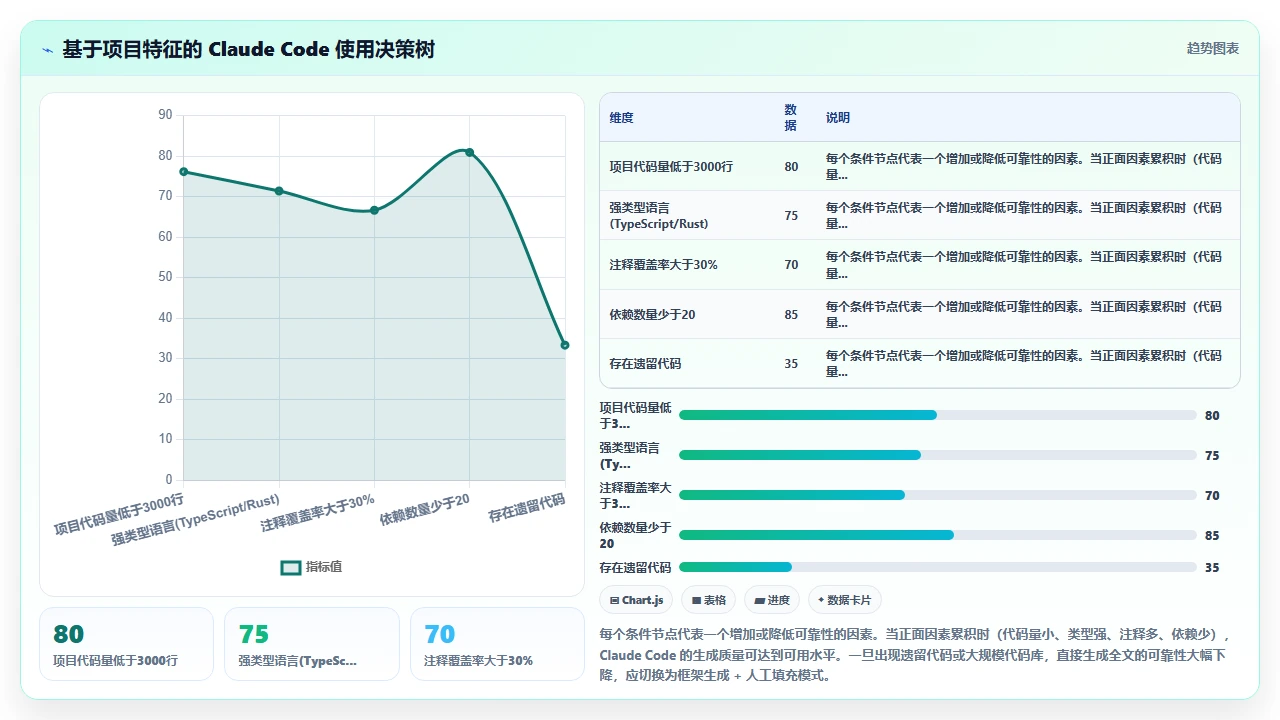1280x720 pixels.
Task: Open the stat card showing 80
Action: (126, 644)
